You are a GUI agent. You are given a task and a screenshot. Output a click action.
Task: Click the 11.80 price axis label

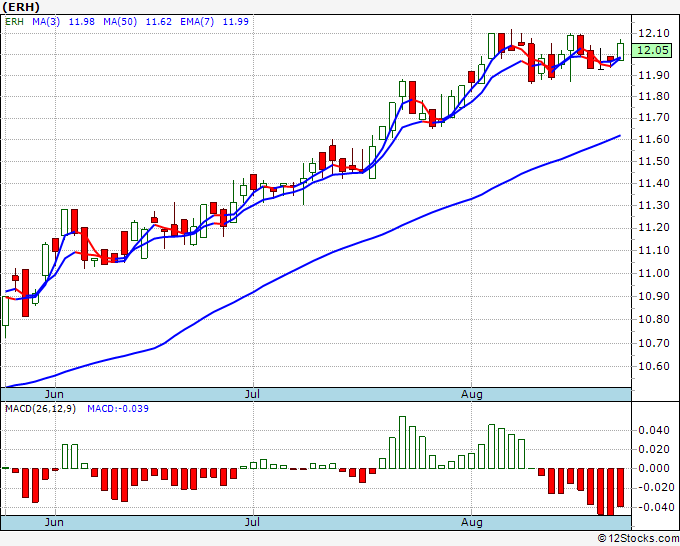[x=654, y=96]
